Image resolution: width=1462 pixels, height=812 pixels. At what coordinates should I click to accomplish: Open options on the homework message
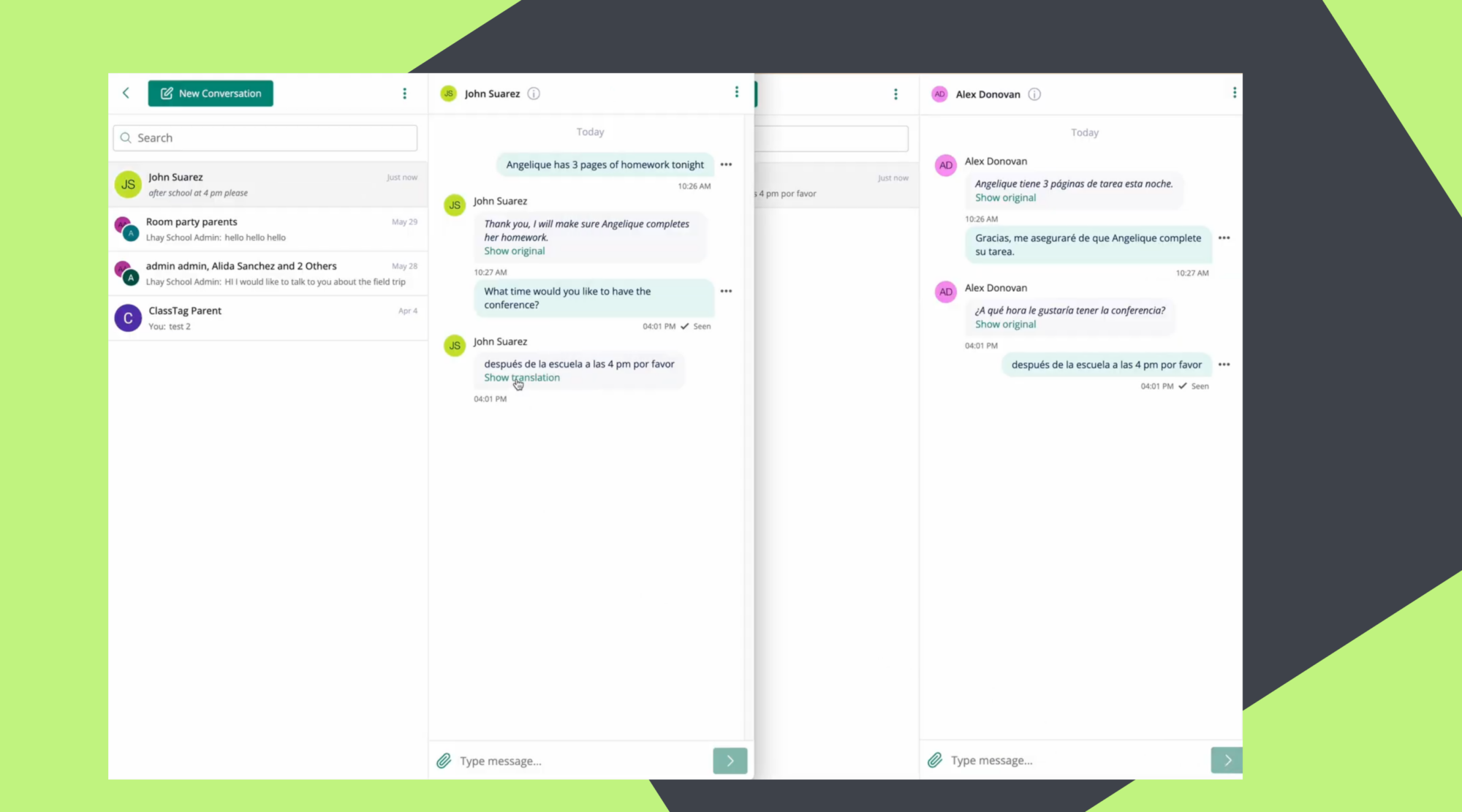(x=726, y=164)
